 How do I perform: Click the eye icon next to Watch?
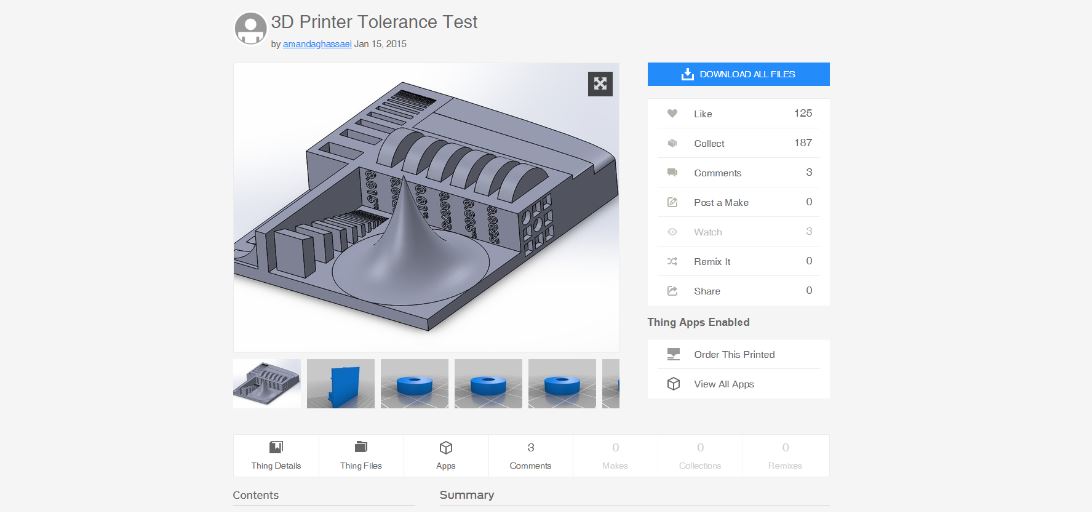[x=672, y=232]
